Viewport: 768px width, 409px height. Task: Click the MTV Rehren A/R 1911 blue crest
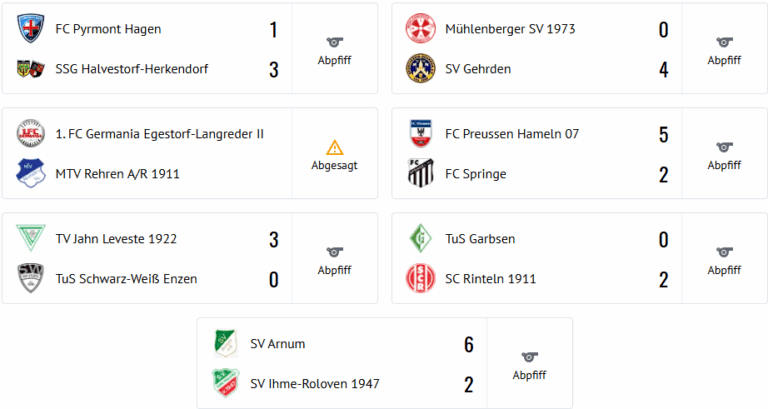31,173
